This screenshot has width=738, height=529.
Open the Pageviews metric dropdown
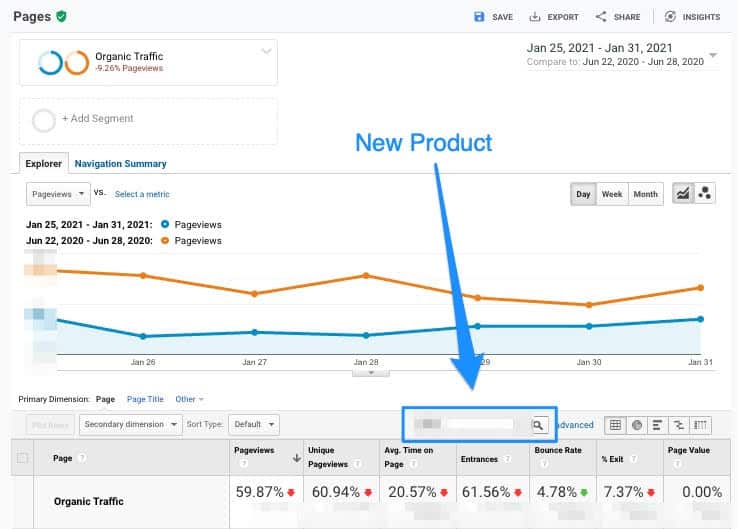[x=58, y=194]
